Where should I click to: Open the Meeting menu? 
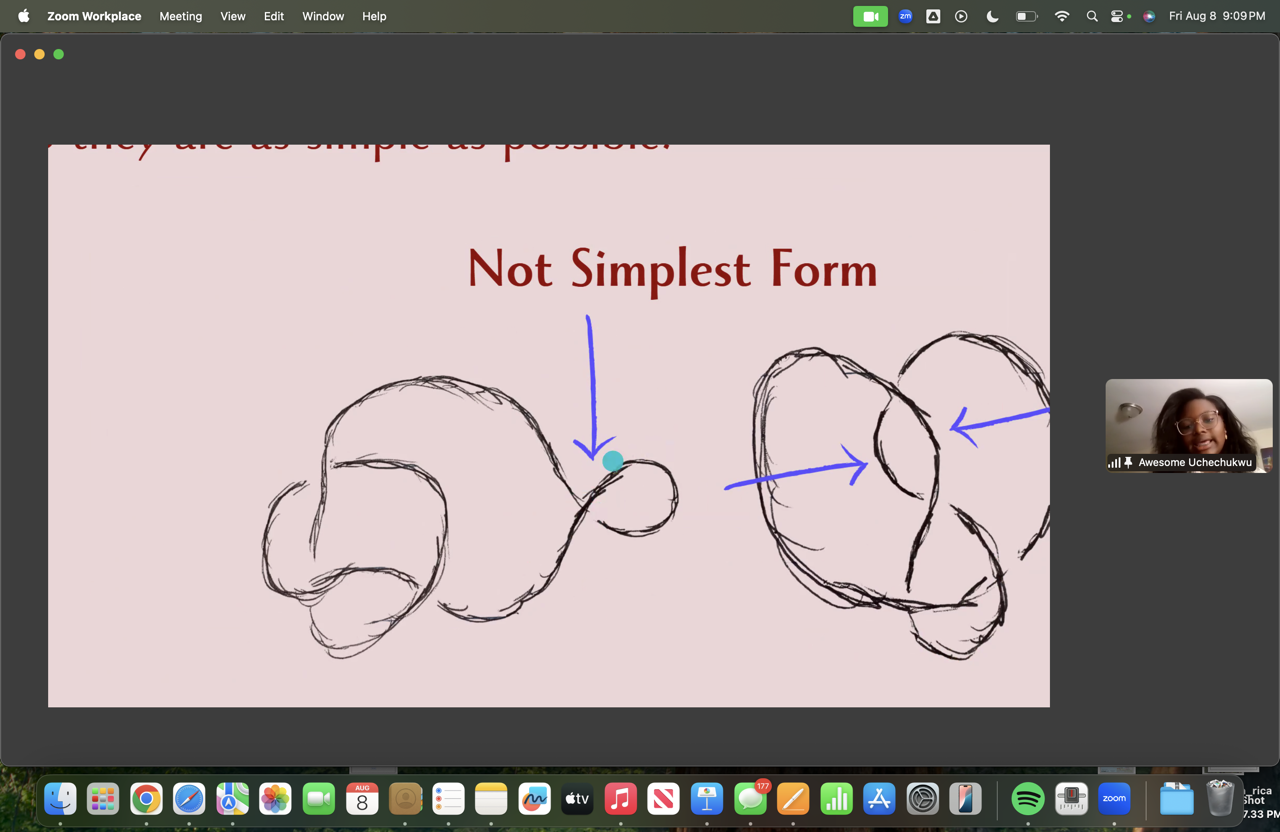(180, 16)
